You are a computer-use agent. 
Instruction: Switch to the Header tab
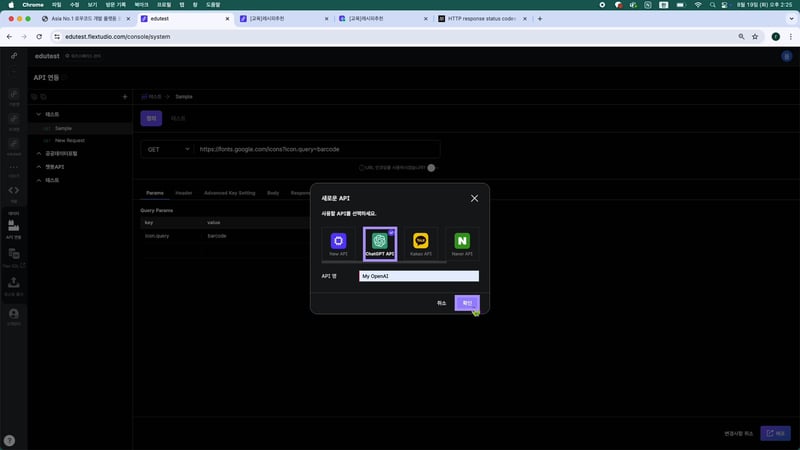[184, 192]
